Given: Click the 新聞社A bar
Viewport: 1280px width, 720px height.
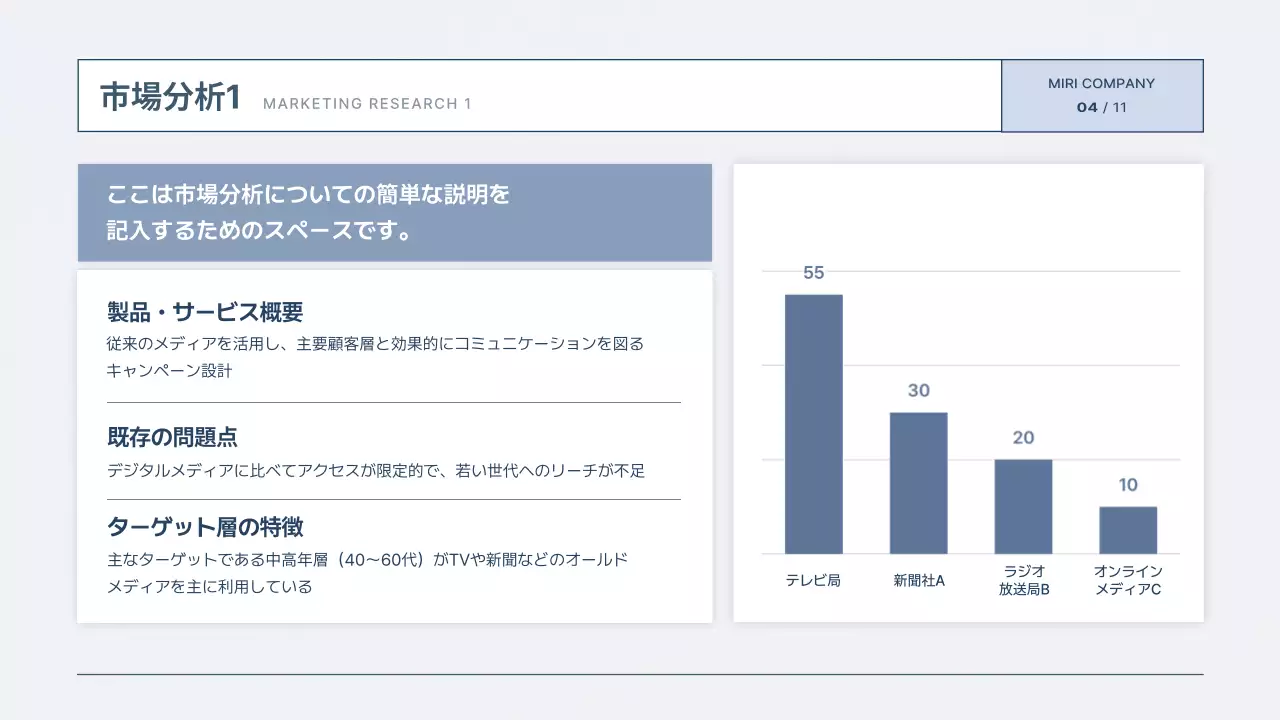Looking at the screenshot, I should click(x=917, y=483).
